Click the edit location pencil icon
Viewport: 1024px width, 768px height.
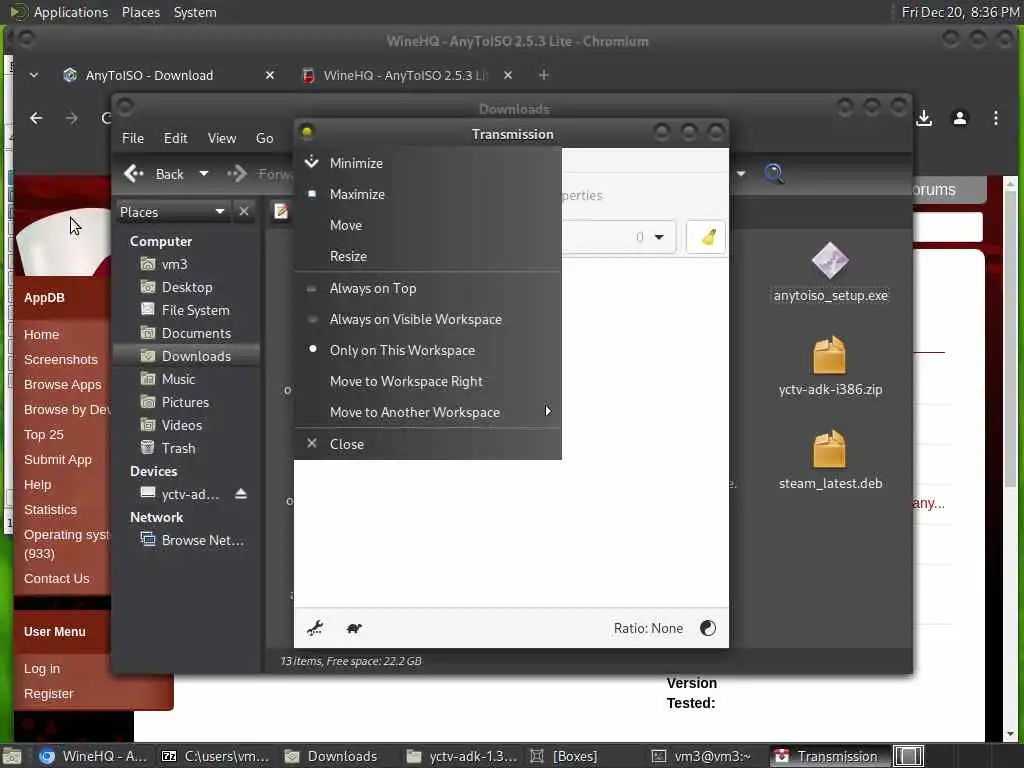pyautogui.click(x=281, y=211)
